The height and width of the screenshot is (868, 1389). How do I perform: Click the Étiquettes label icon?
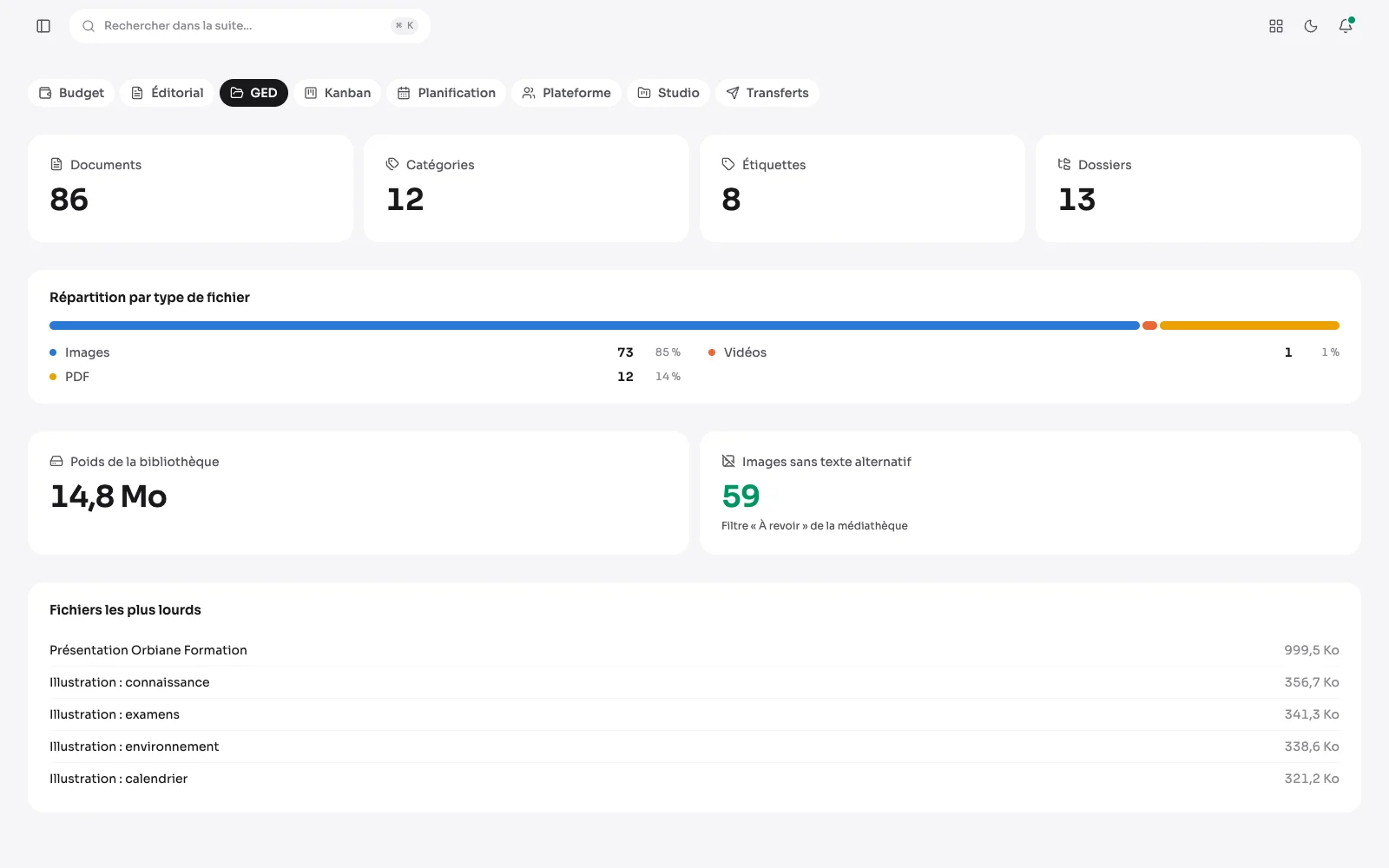tap(728, 164)
